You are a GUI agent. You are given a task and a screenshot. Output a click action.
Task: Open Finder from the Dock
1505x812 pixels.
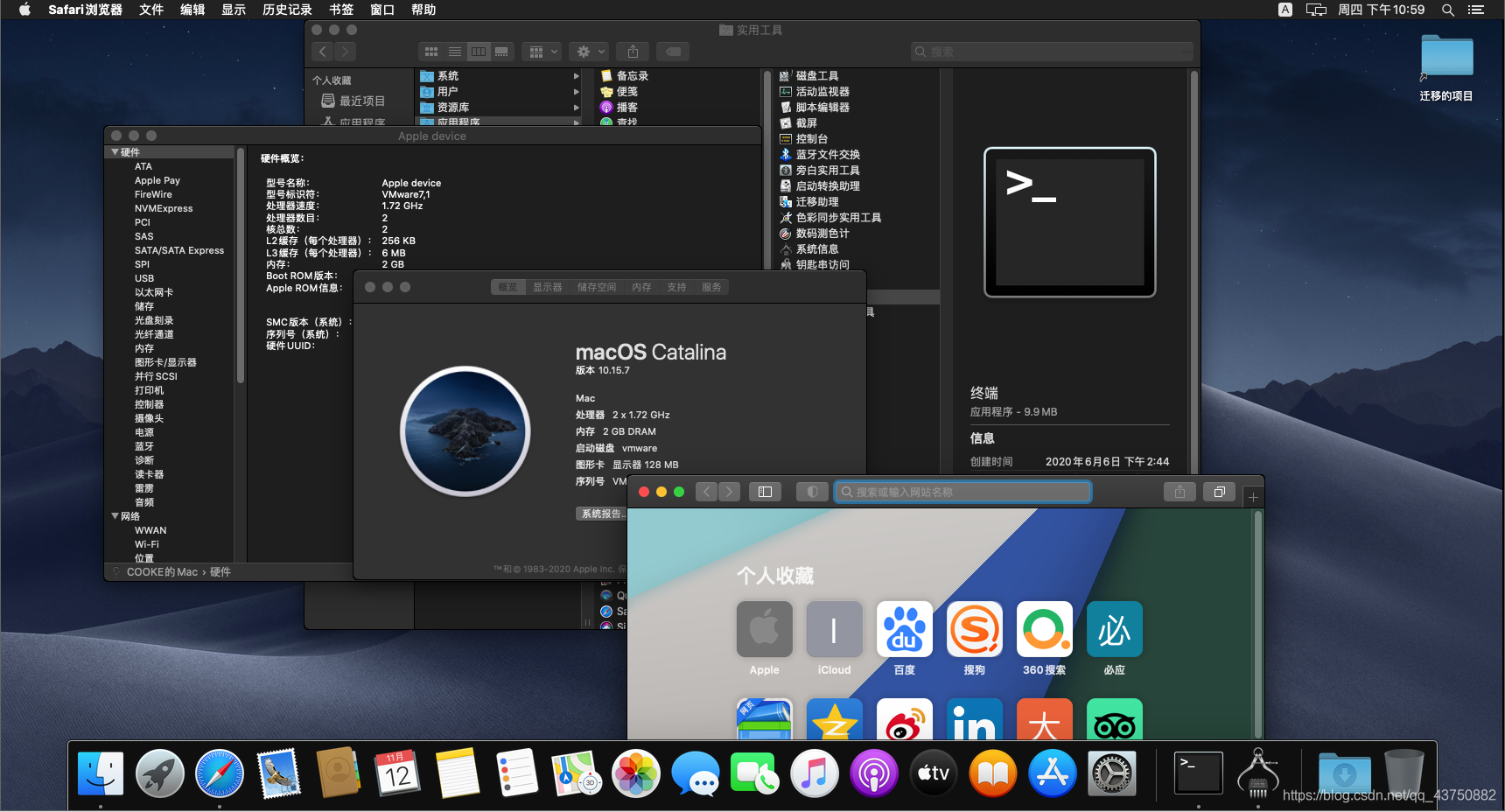100,773
